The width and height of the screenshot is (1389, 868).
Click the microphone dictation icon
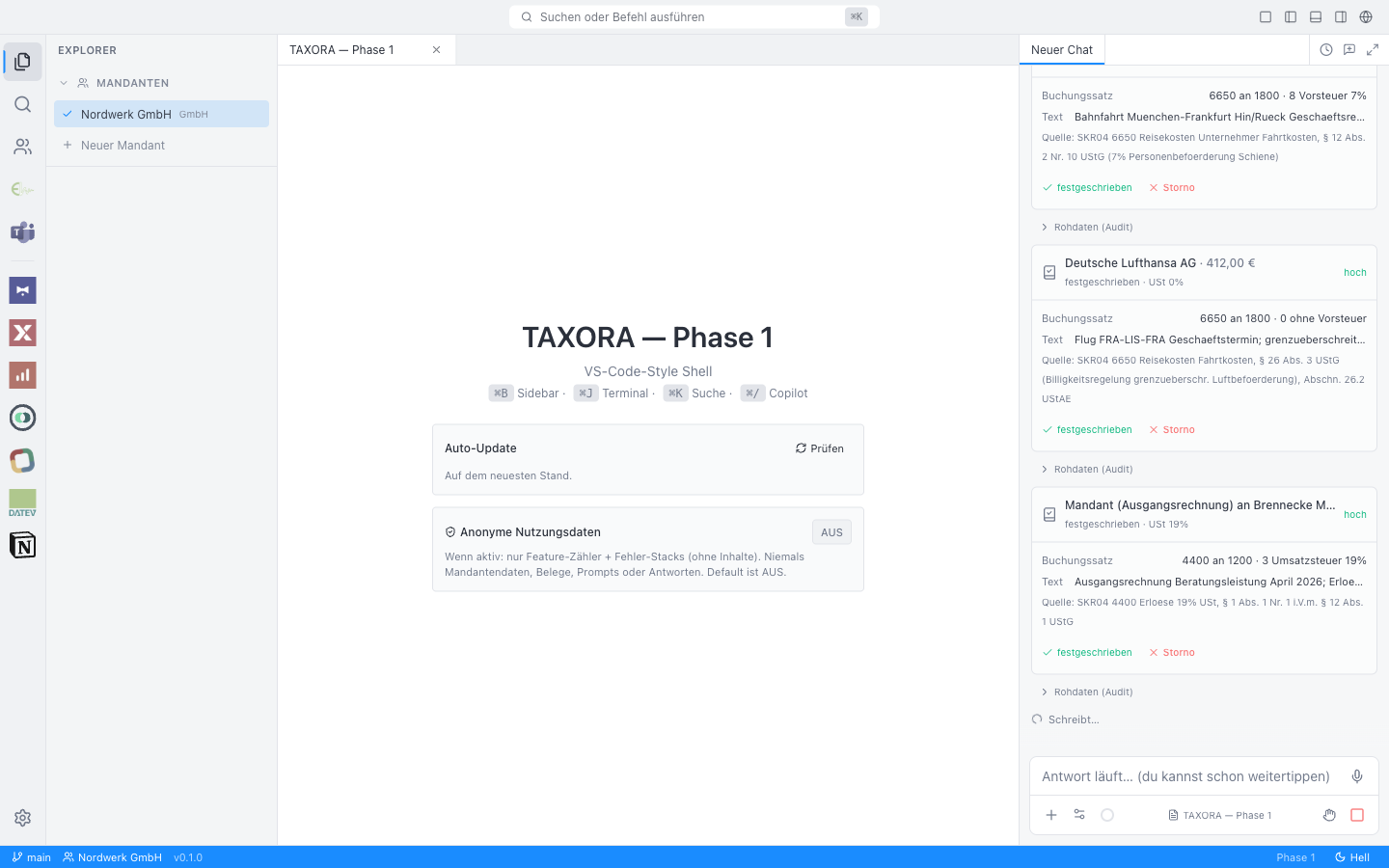tap(1357, 776)
